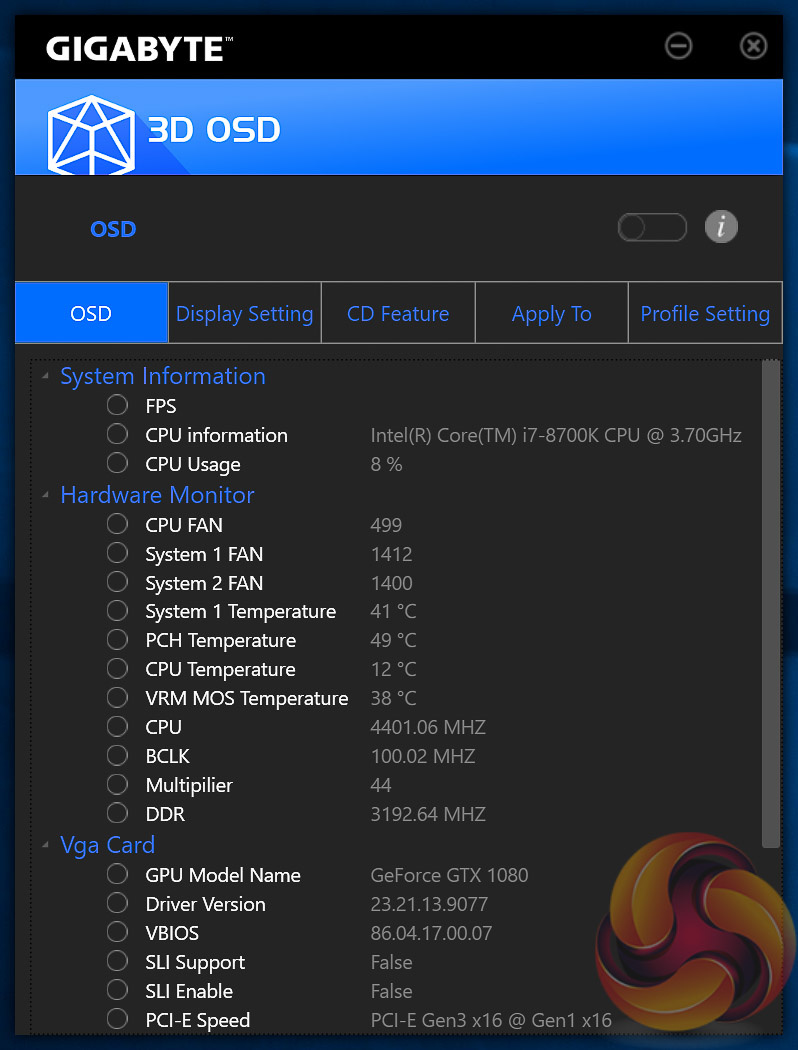The height and width of the screenshot is (1050, 798).
Task: Turn on the main OSD toggle switch
Action: [652, 227]
